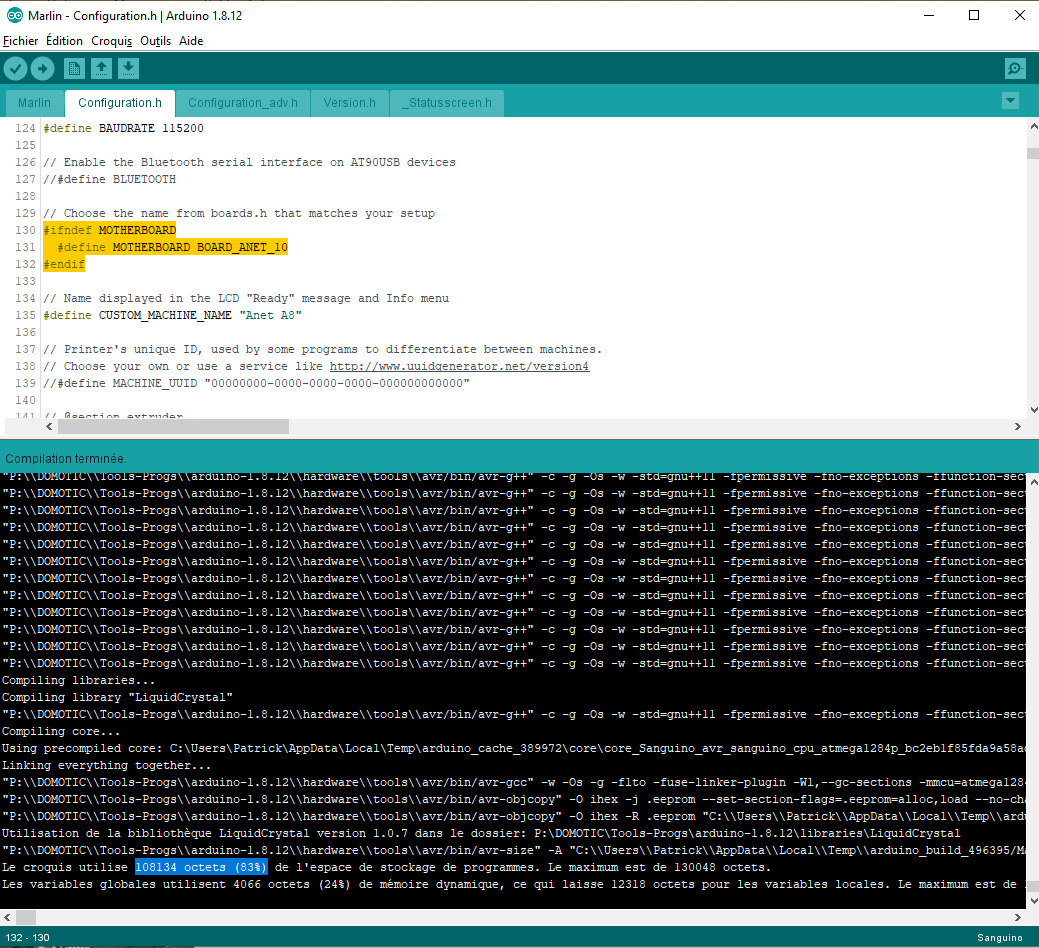Viewport: 1039px width, 948px height.
Task: Click the Open sketch up-arrow icon
Action: point(101,68)
